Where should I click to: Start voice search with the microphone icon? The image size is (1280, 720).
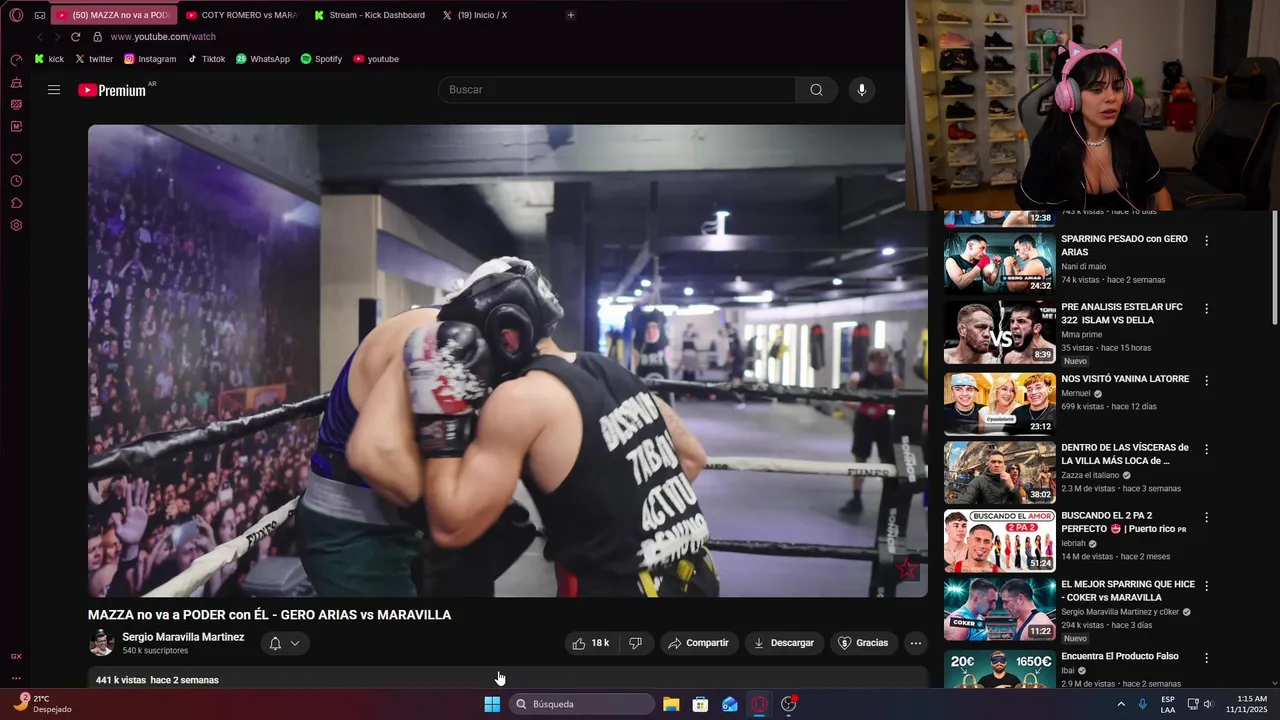click(862, 90)
